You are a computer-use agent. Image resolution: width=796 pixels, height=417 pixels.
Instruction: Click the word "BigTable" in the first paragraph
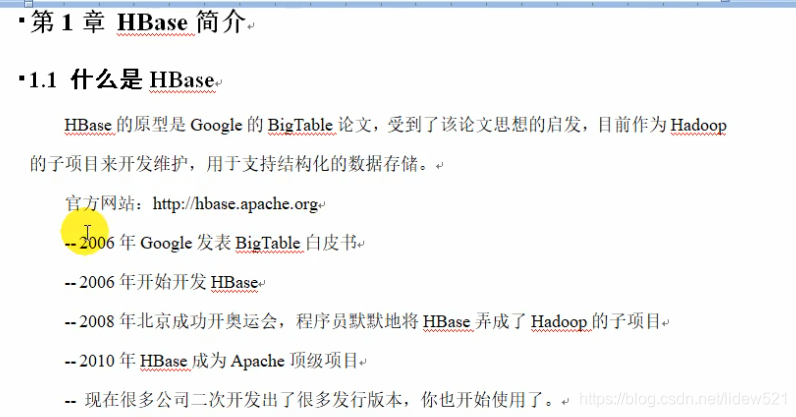(x=300, y=125)
